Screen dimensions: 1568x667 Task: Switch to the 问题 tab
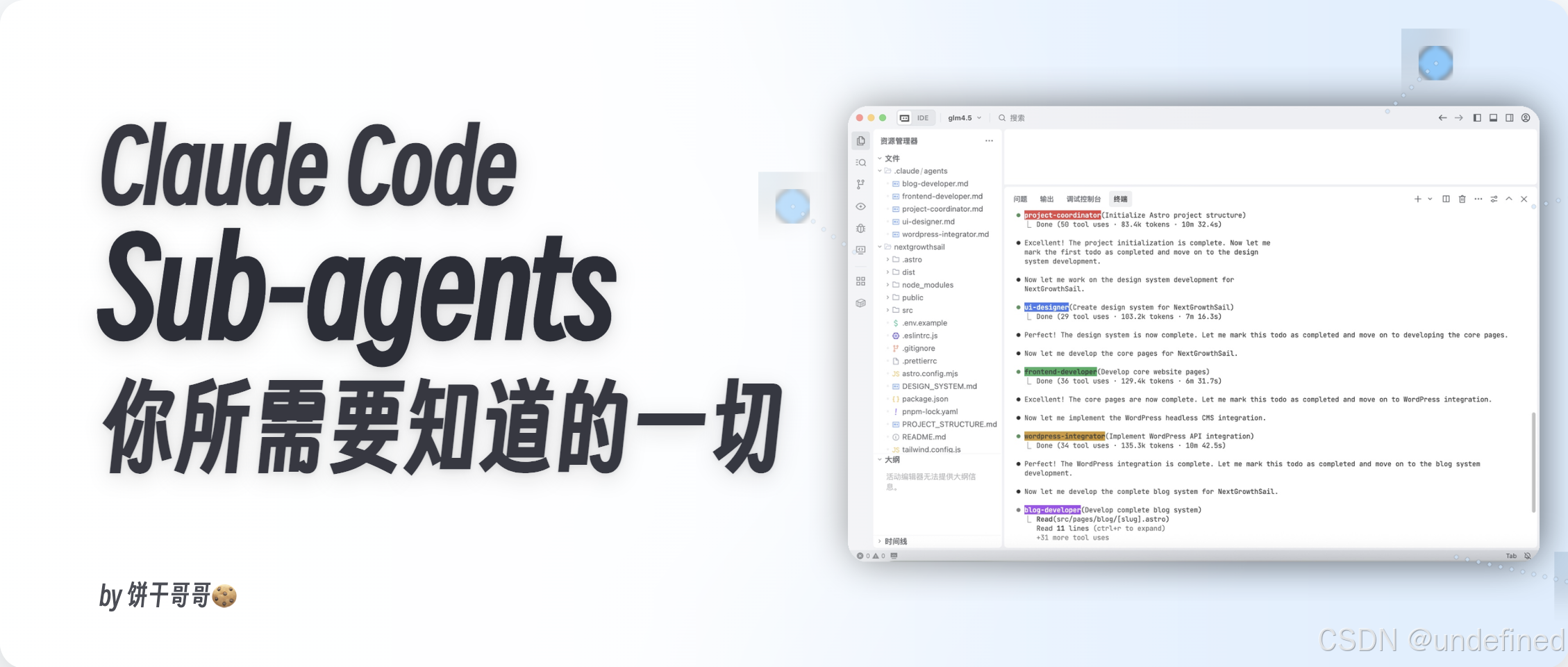pos(1020,199)
